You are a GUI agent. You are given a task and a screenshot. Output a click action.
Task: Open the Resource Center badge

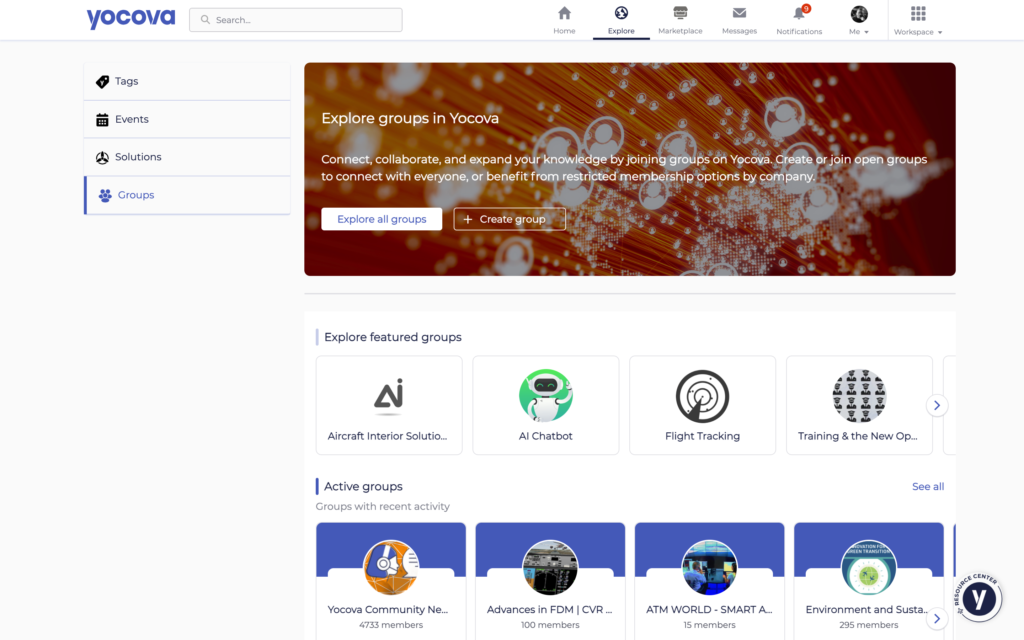(978, 598)
